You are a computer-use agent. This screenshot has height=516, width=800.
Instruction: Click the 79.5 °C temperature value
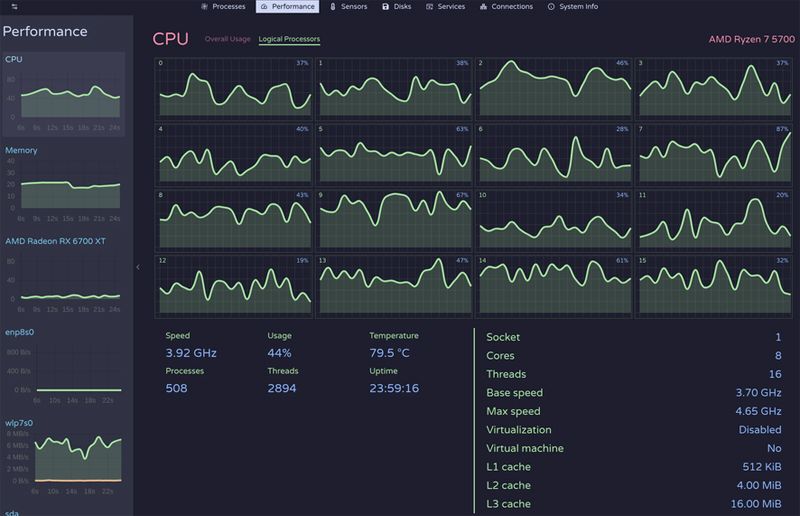[x=389, y=353]
